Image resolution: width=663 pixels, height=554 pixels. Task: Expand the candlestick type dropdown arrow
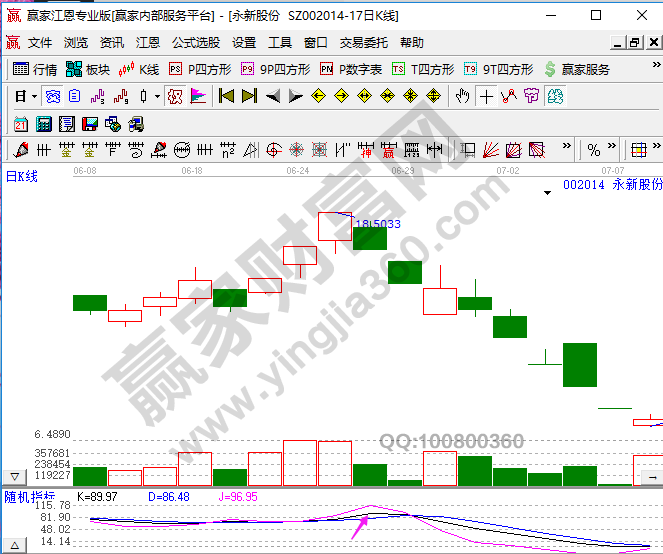(157, 97)
